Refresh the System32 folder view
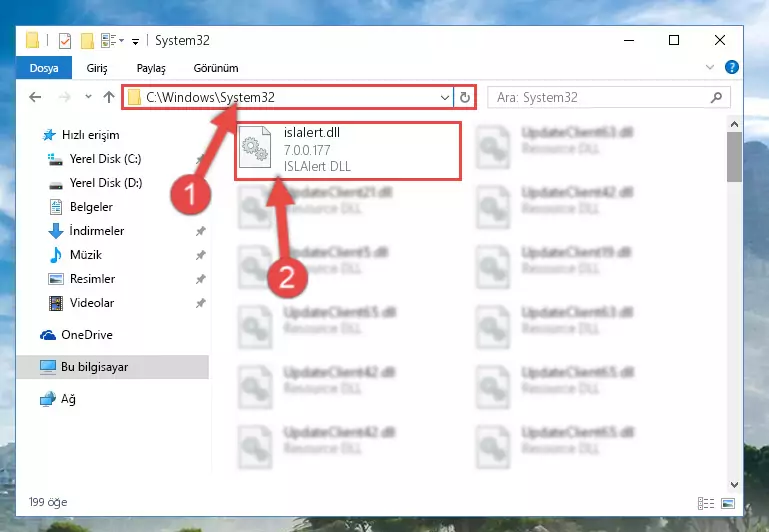The image size is (769, 532). [x=464, y=98]
